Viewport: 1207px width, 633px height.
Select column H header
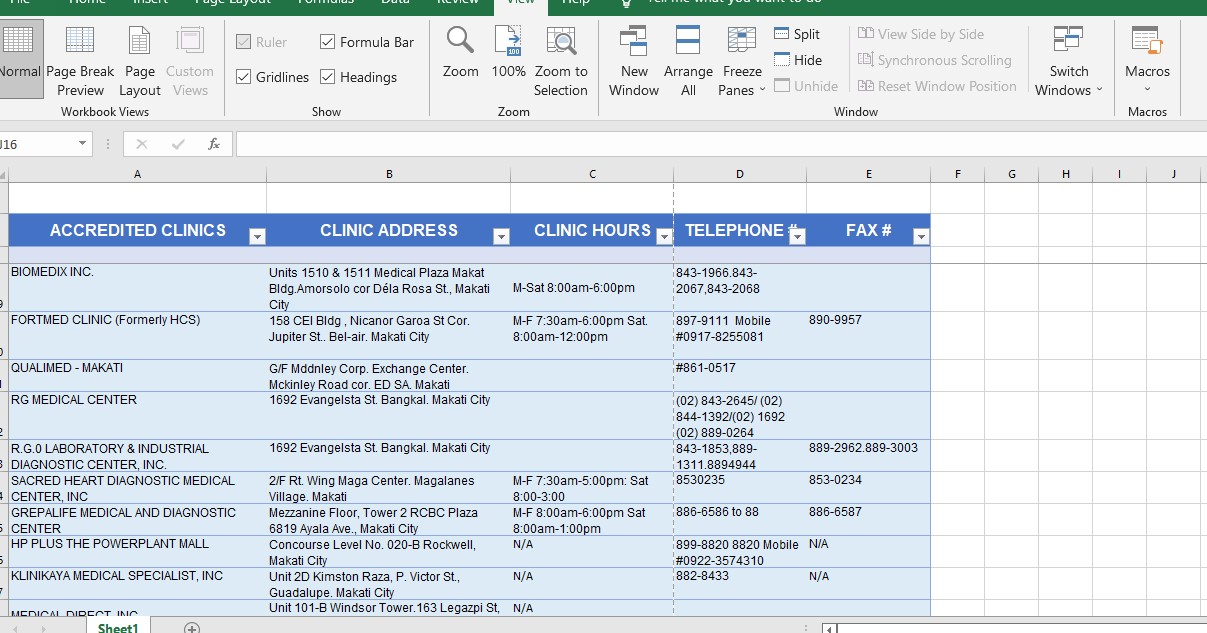tap(1065, 174)
